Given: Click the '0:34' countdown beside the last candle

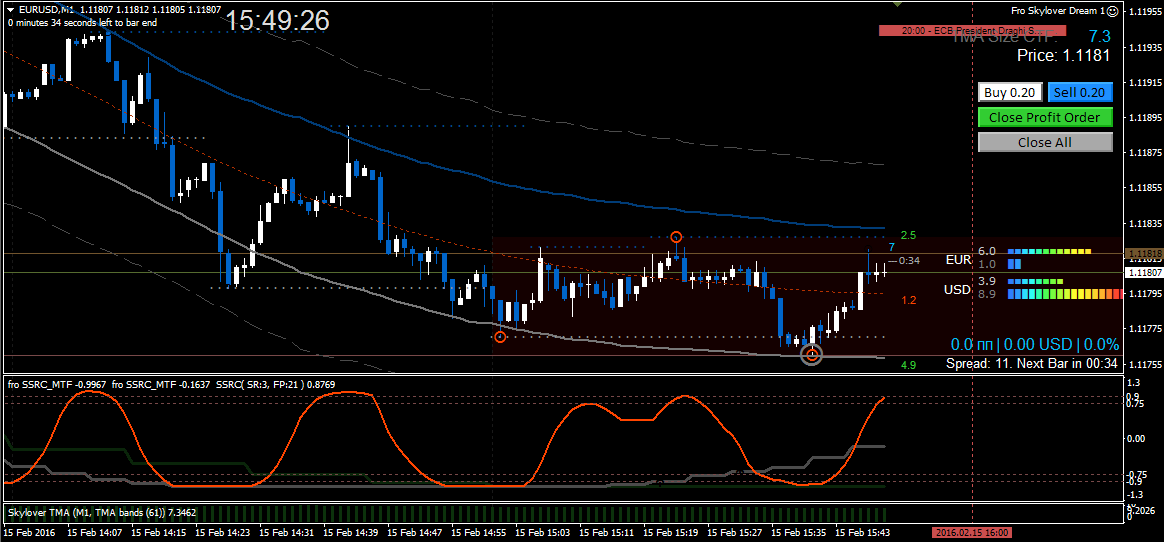Looking at the screenshot, I should [909, 260].
